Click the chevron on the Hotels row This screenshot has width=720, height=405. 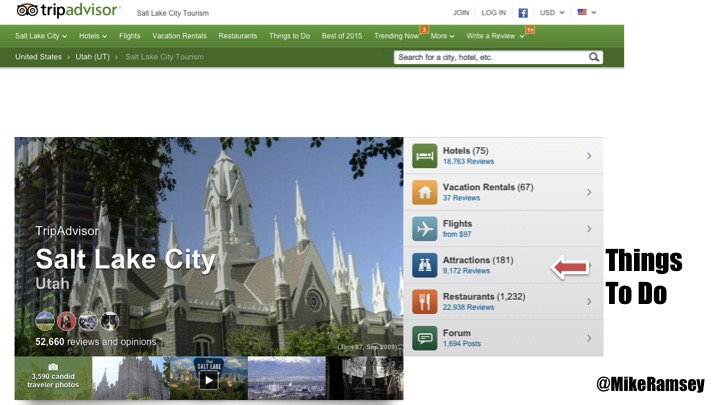(589, 156)
